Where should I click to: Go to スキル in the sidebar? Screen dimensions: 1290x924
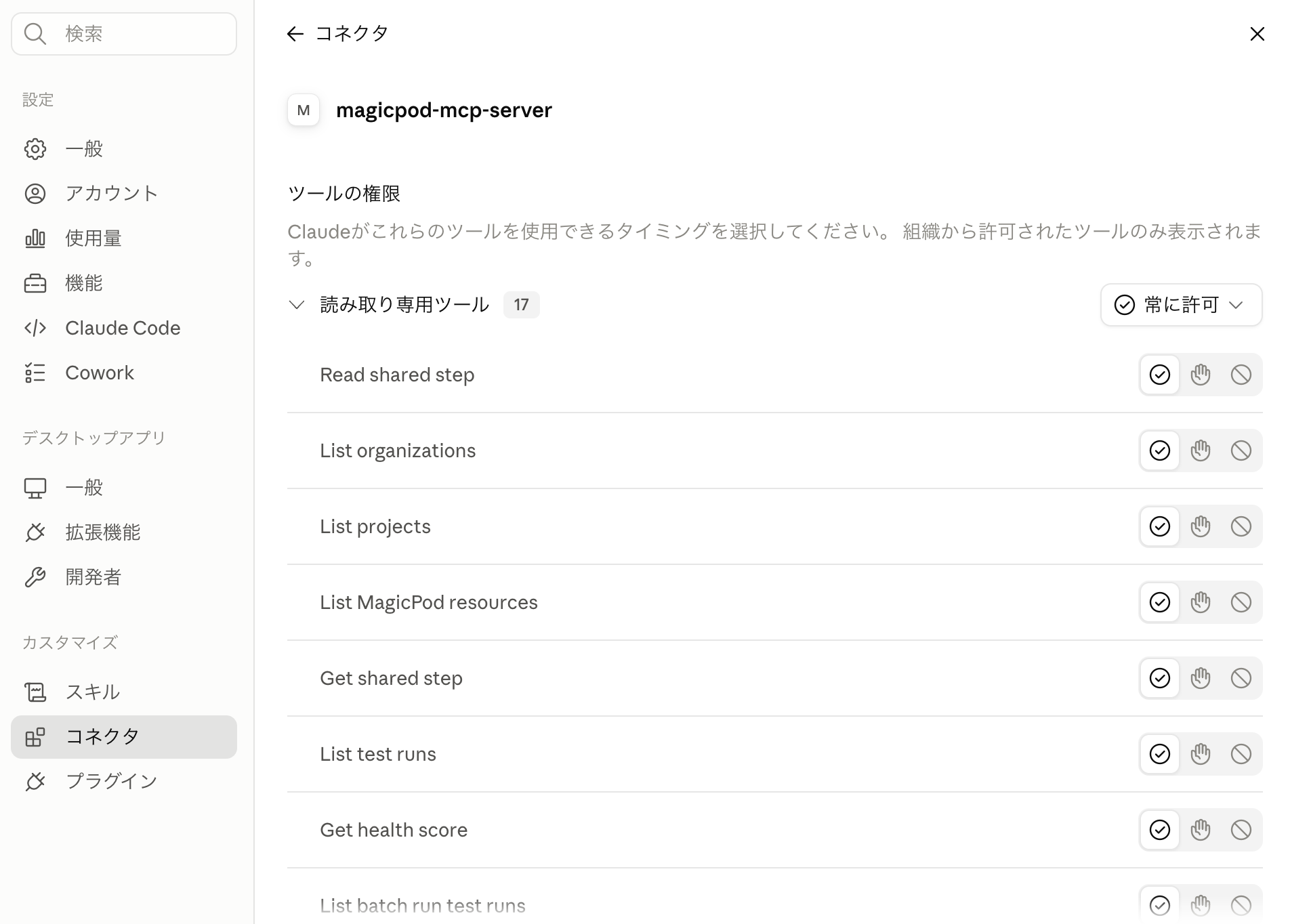click(x=124, y=692)
